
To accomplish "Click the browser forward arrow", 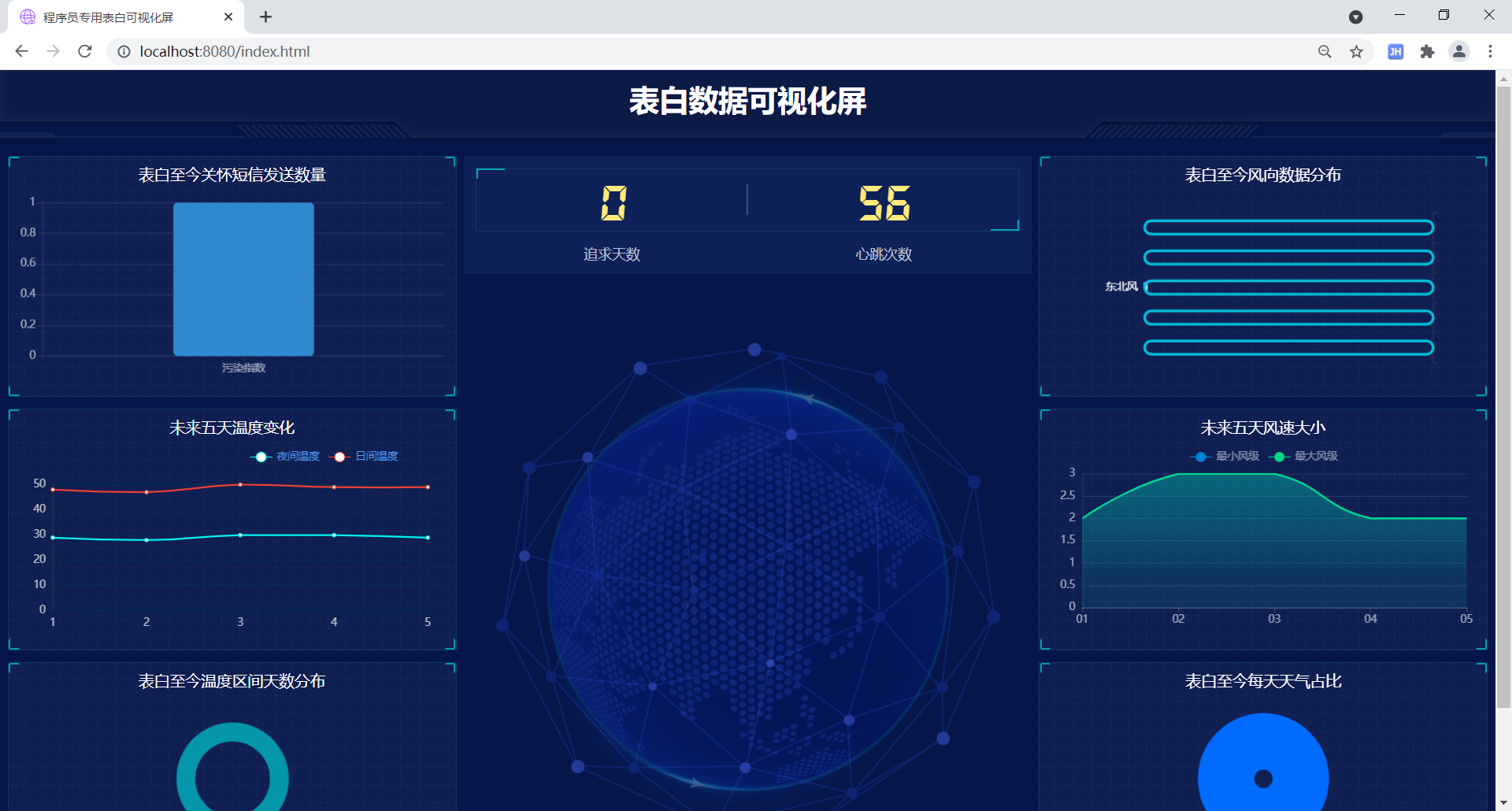I will coord(53,51).
